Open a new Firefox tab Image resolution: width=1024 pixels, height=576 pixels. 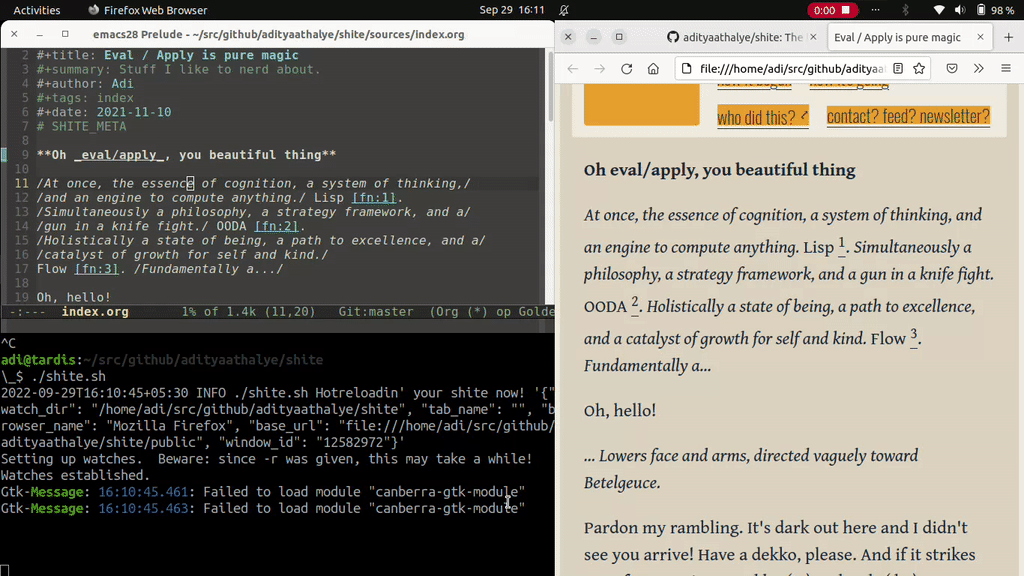tap(1008, 37)
